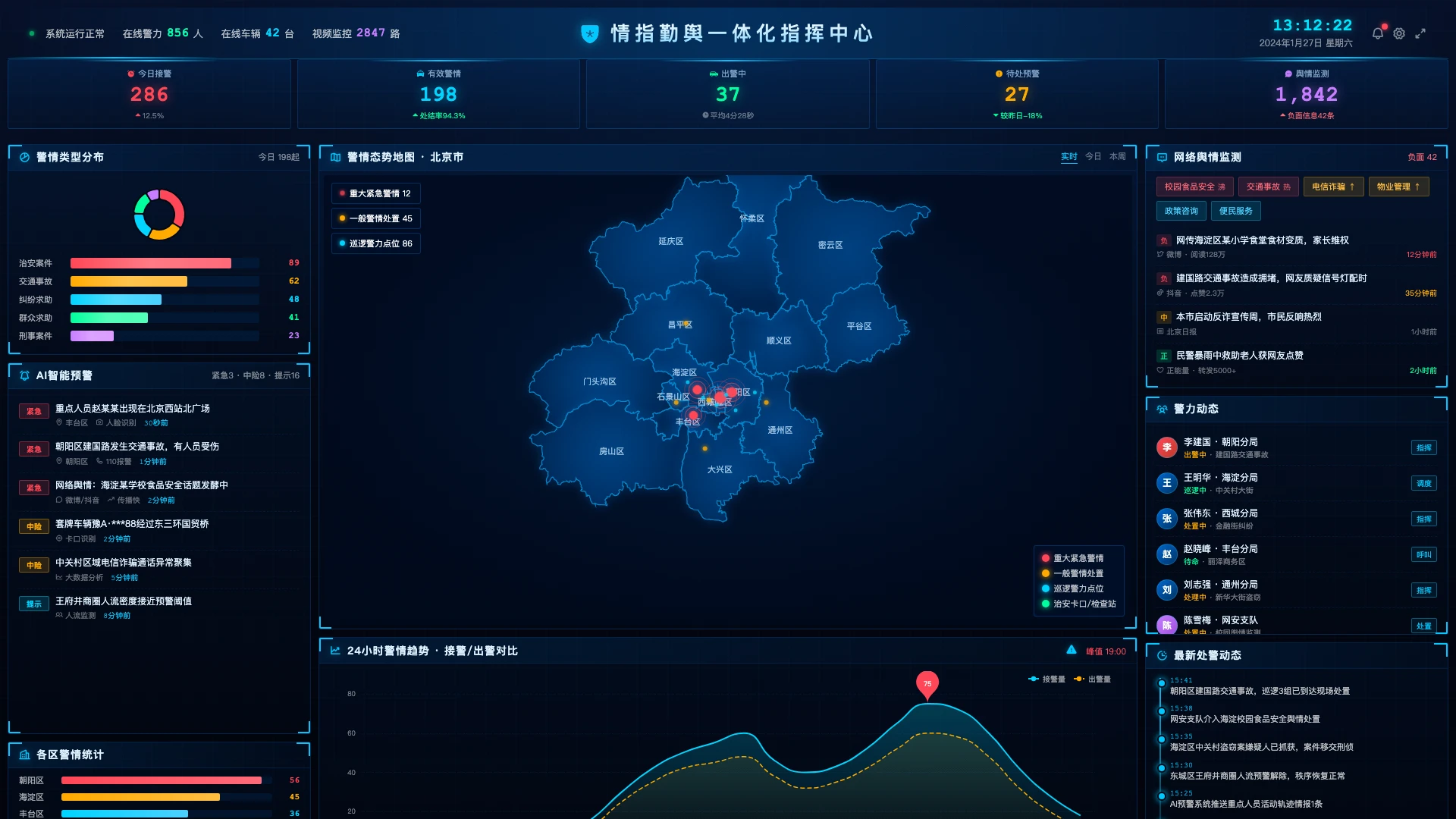Screen dimensions: 1456x819
Task: Toggle fullscreen with the expand arrows icon
Action: 1420,33
